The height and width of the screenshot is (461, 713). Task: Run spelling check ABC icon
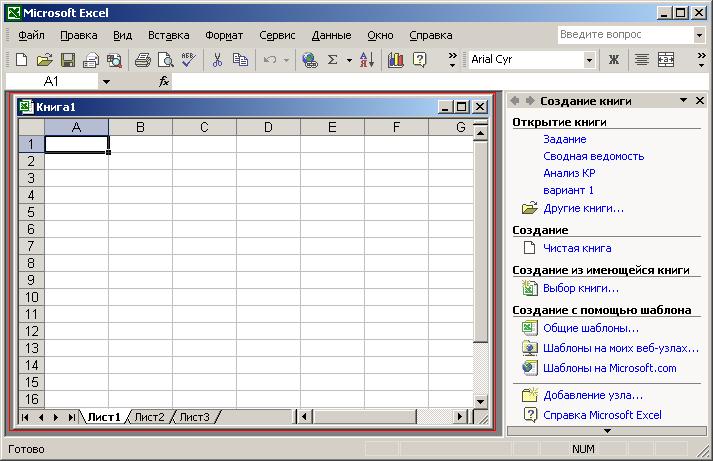[x=188, y=60]
